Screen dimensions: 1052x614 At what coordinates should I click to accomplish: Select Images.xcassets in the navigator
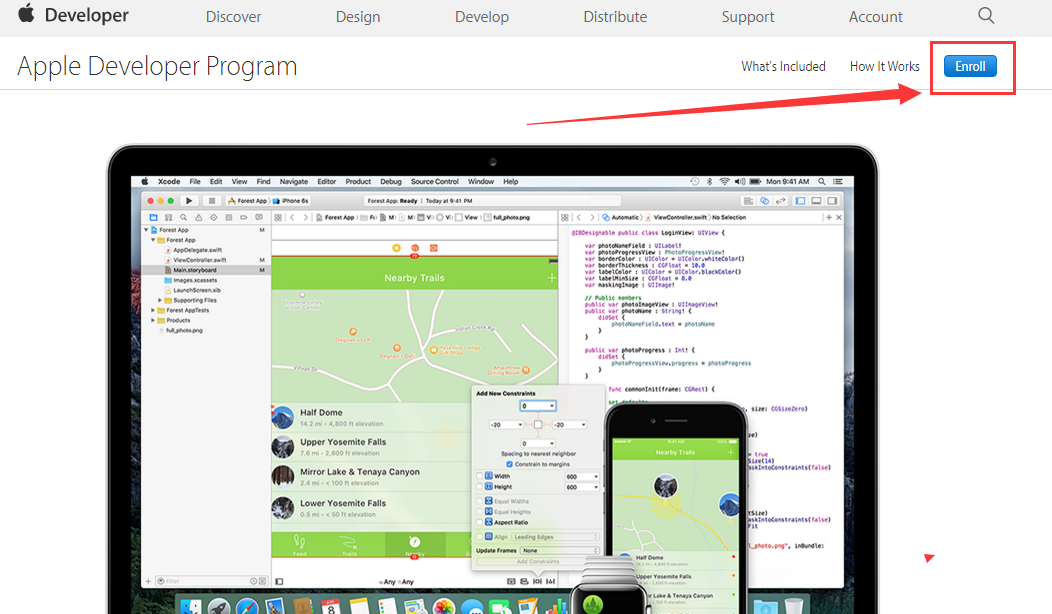click(195, 280)
